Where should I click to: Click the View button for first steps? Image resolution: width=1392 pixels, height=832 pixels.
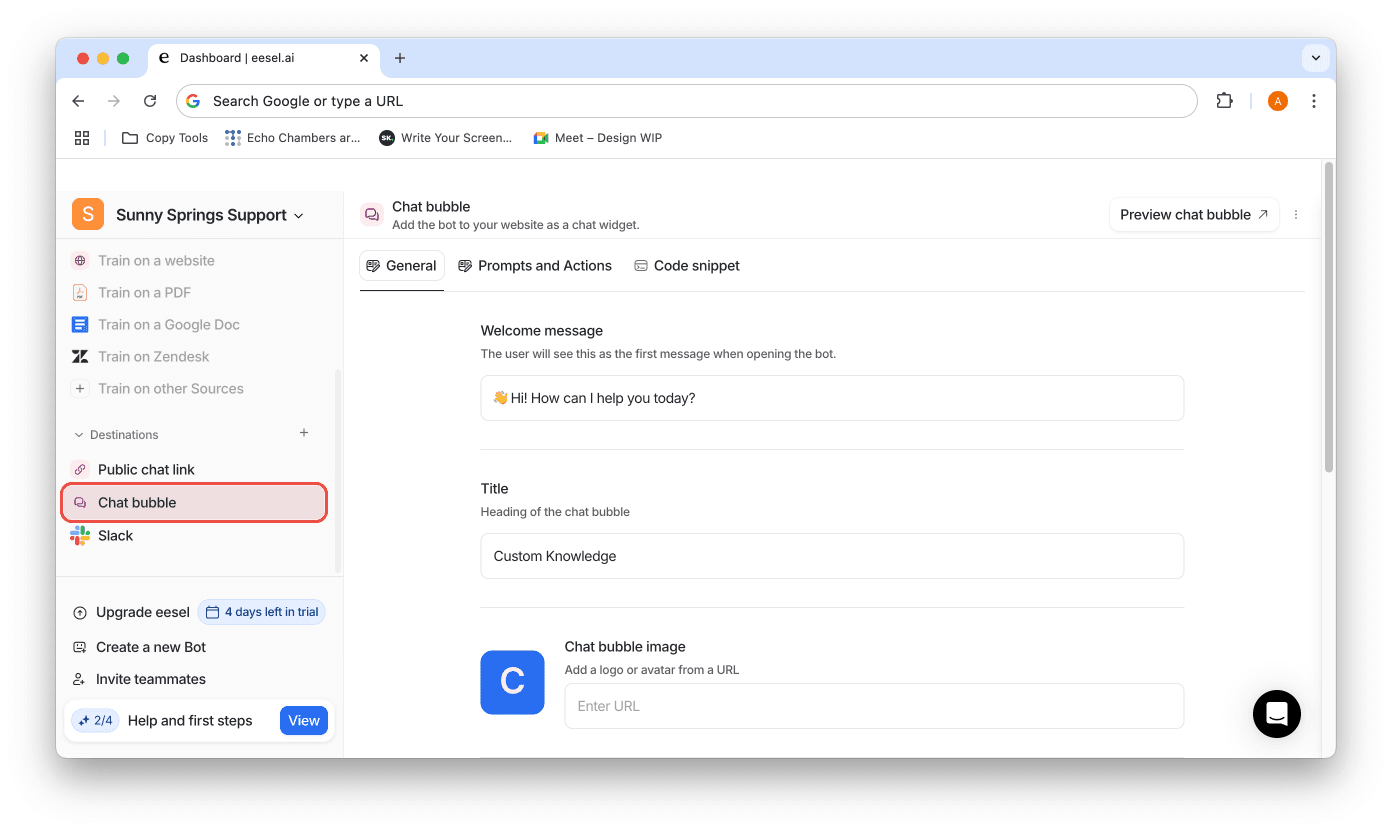coord(303,720)
